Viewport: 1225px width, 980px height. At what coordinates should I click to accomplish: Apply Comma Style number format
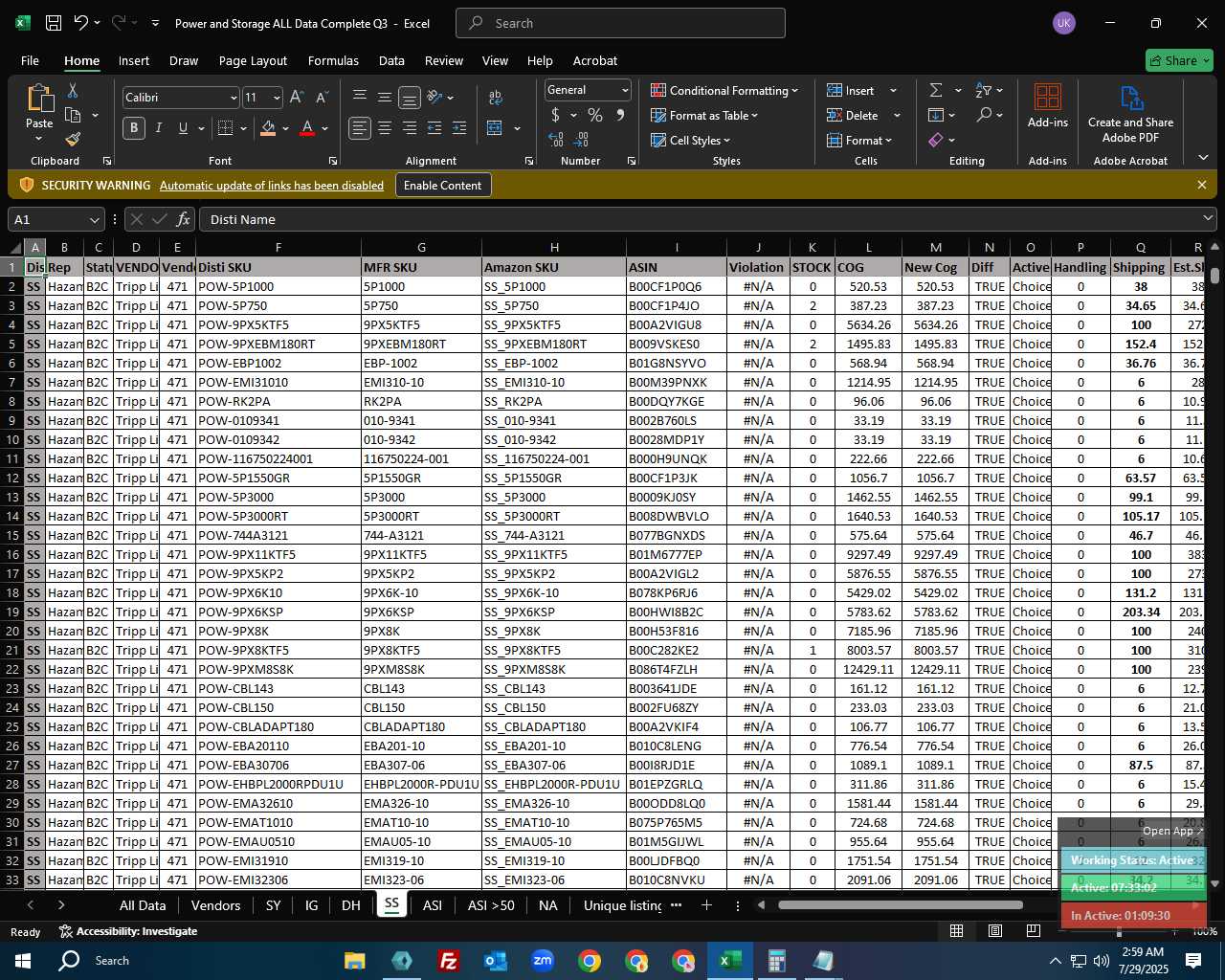click(620, 115)
